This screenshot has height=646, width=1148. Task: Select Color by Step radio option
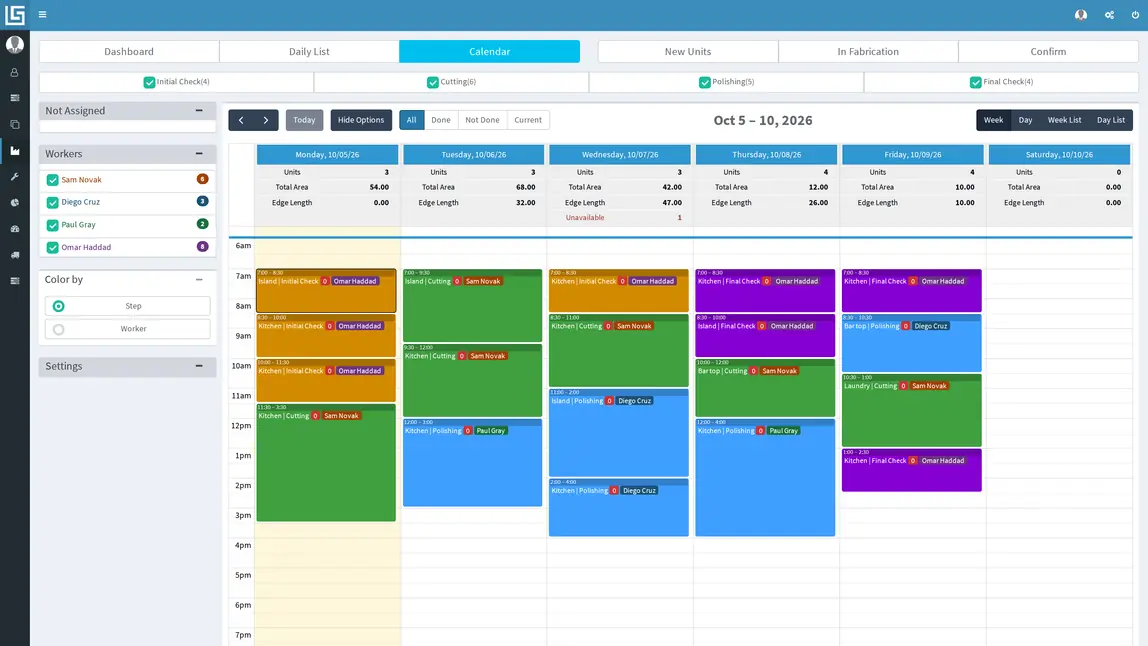point(59,306)
